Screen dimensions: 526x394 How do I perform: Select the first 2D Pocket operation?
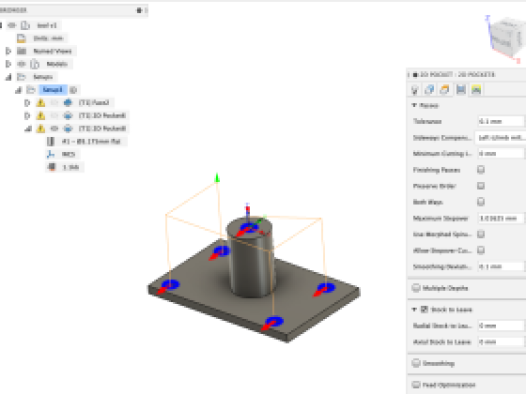tap(102, 116)
